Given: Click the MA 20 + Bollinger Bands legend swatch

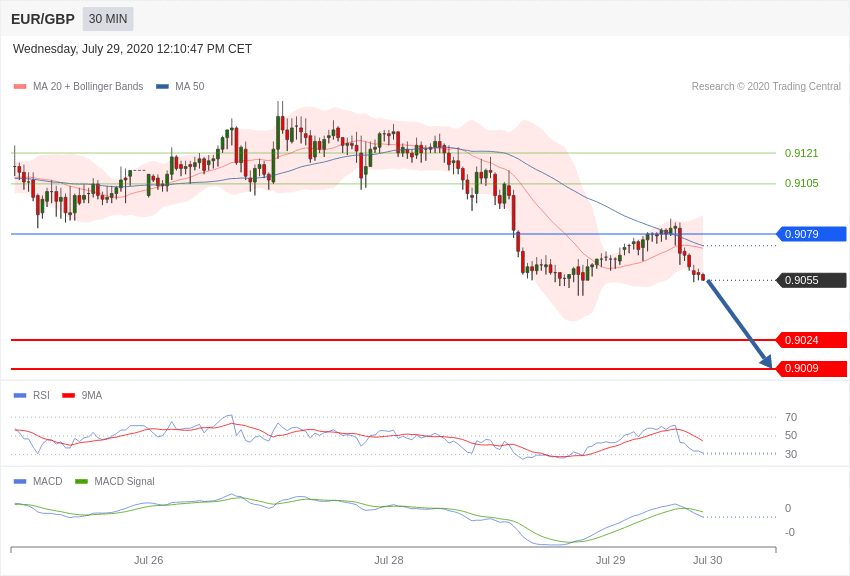Looking at the screenshot, I should (20, 87).
